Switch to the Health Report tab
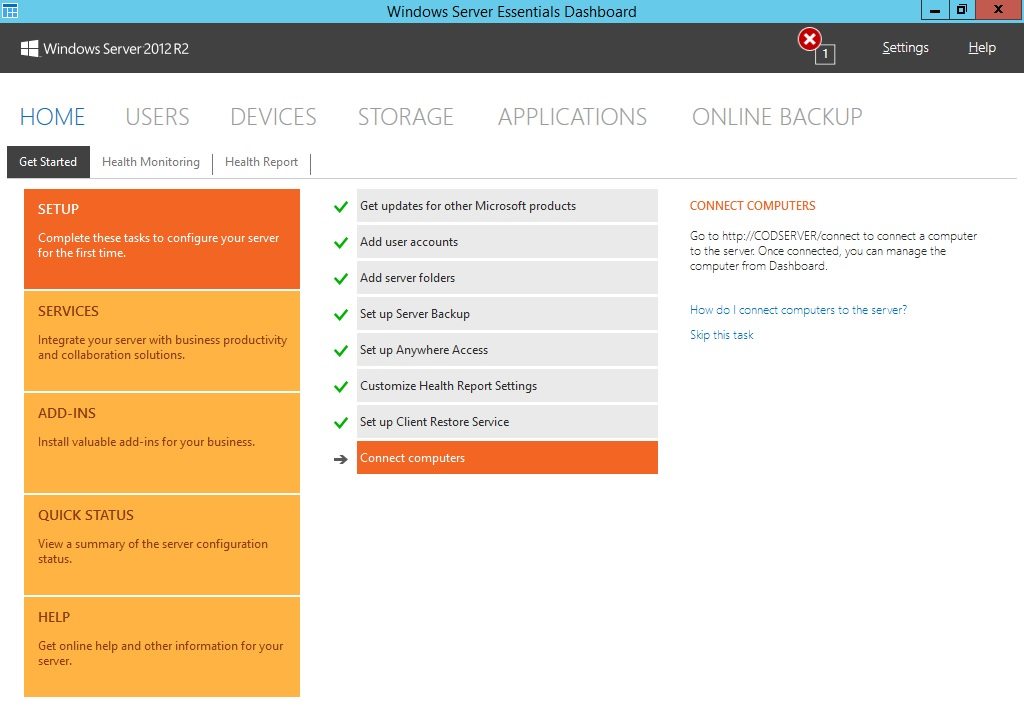Image resolution: width=1024 pixels, height=728 pixels. click(x=261, y=162)
